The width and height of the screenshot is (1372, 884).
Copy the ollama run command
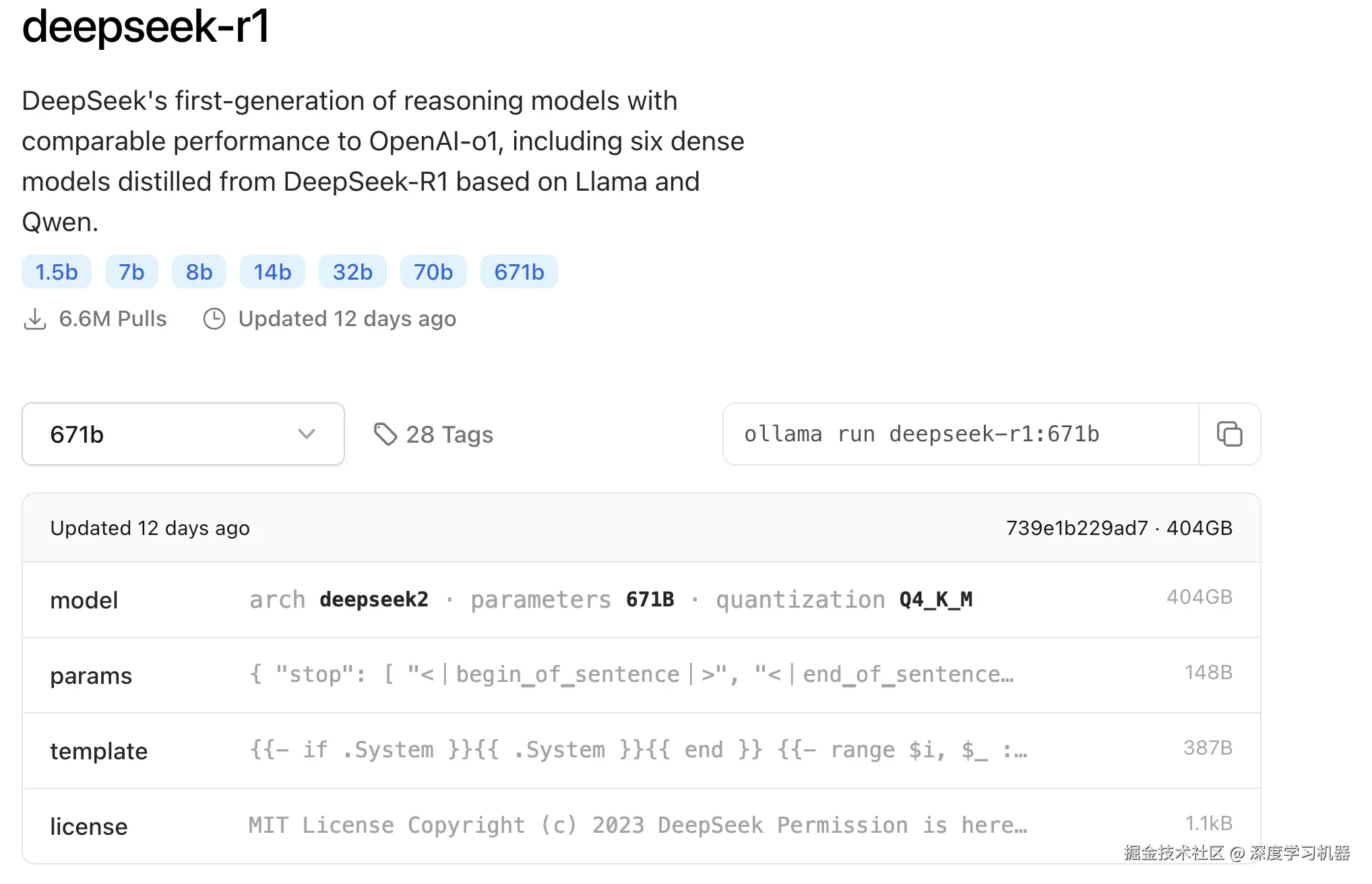coord(1229,434)
